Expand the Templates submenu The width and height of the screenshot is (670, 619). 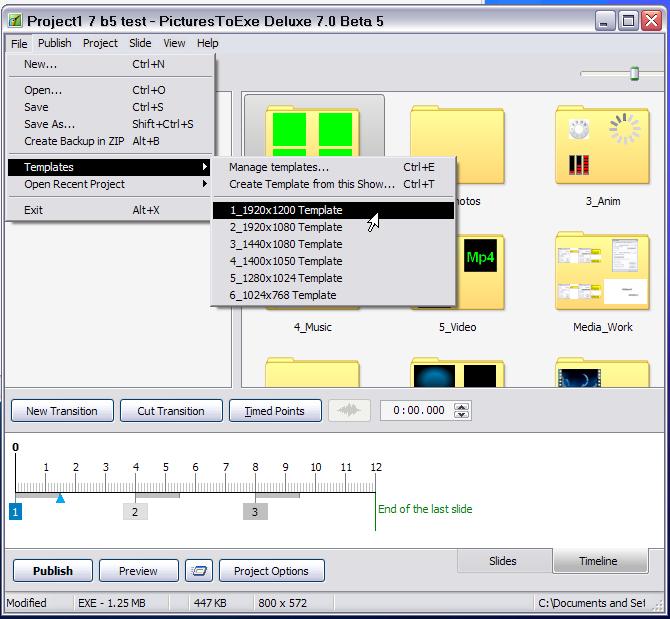click(110, 167)
